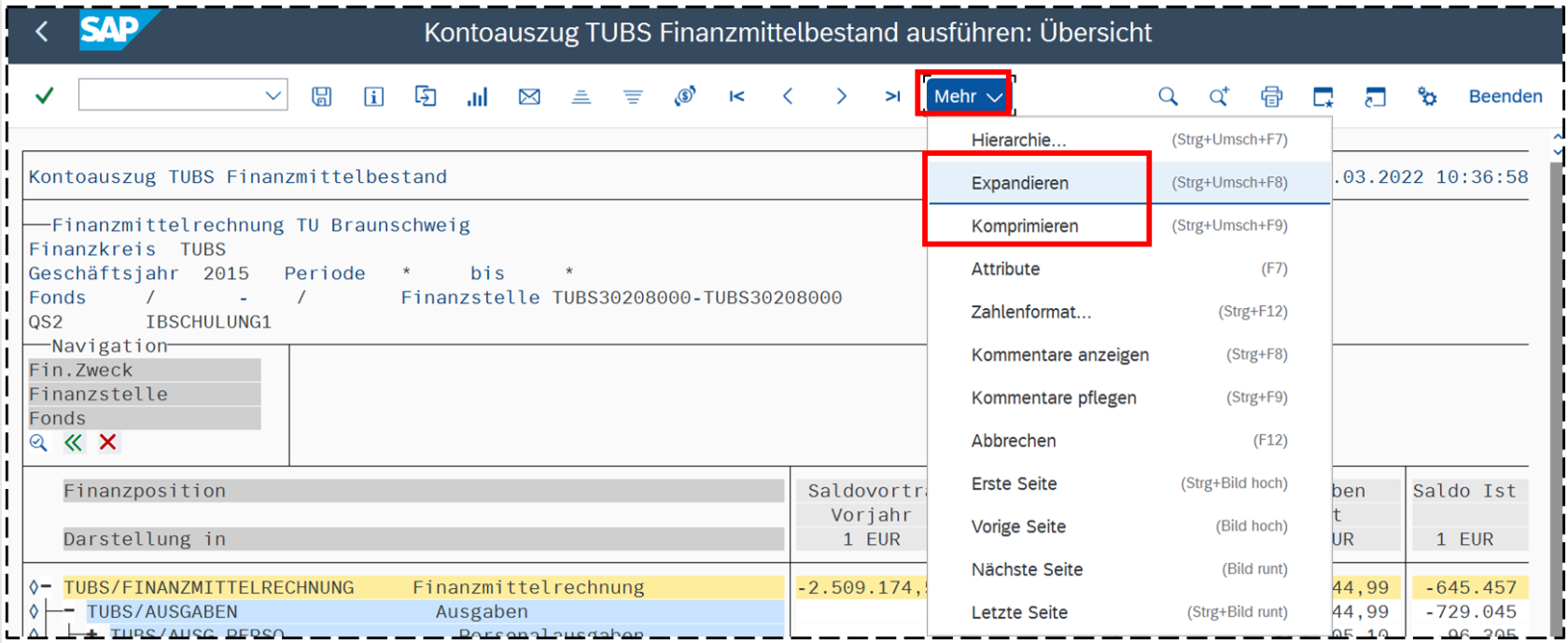Click the Beenden button

click(1505, 96)
